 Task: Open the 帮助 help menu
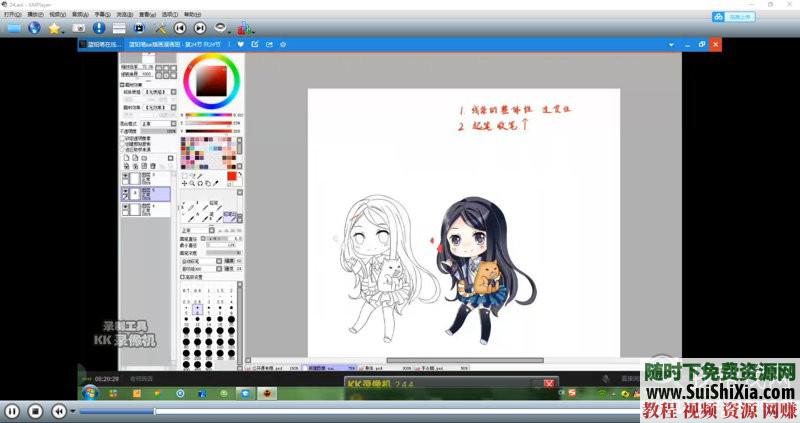tap(190, 15)
